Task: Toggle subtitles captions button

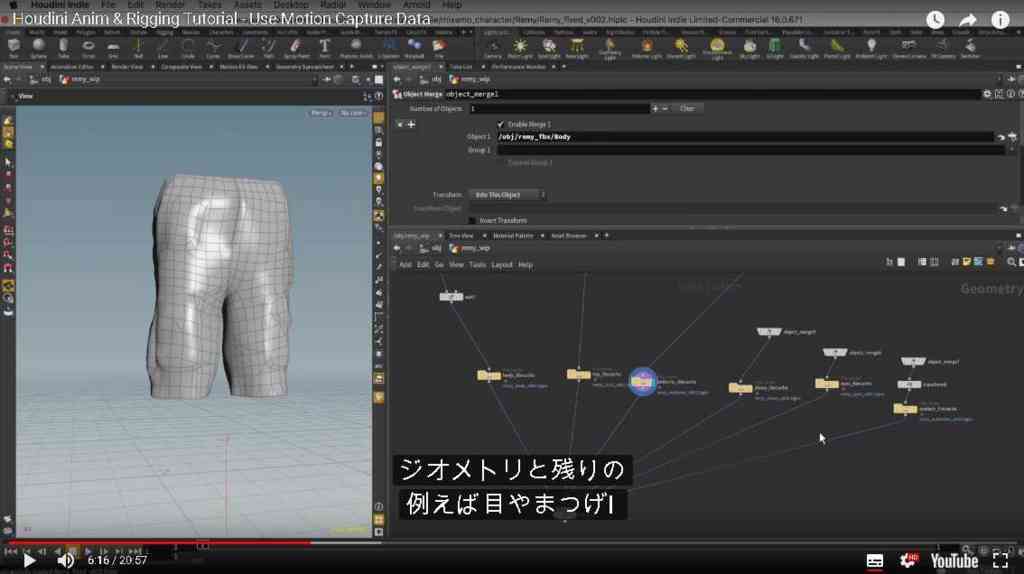Action: (874, 560)
